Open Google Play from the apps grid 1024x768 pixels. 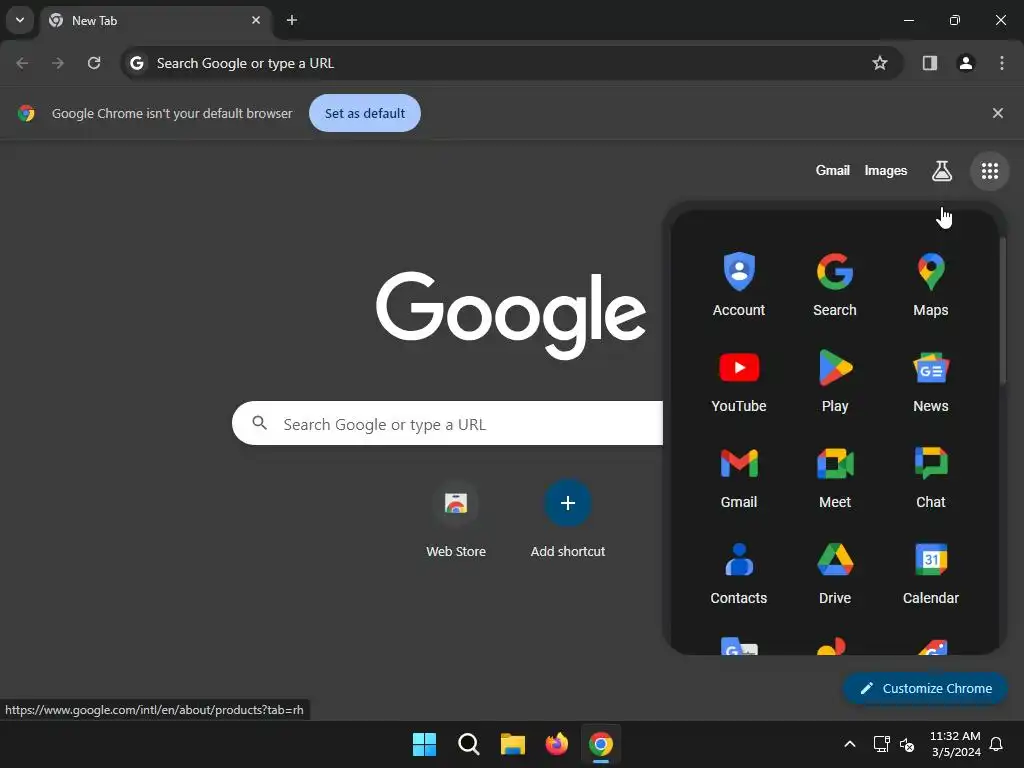(835, 380)
